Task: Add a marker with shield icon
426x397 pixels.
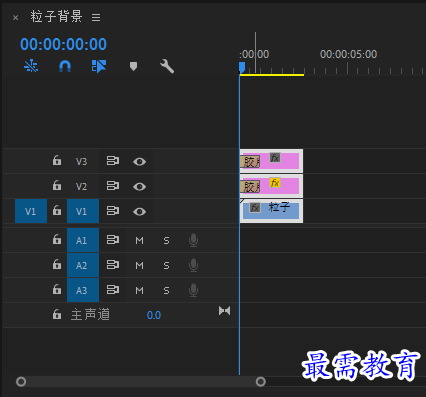Action: [x=133, y=66]
